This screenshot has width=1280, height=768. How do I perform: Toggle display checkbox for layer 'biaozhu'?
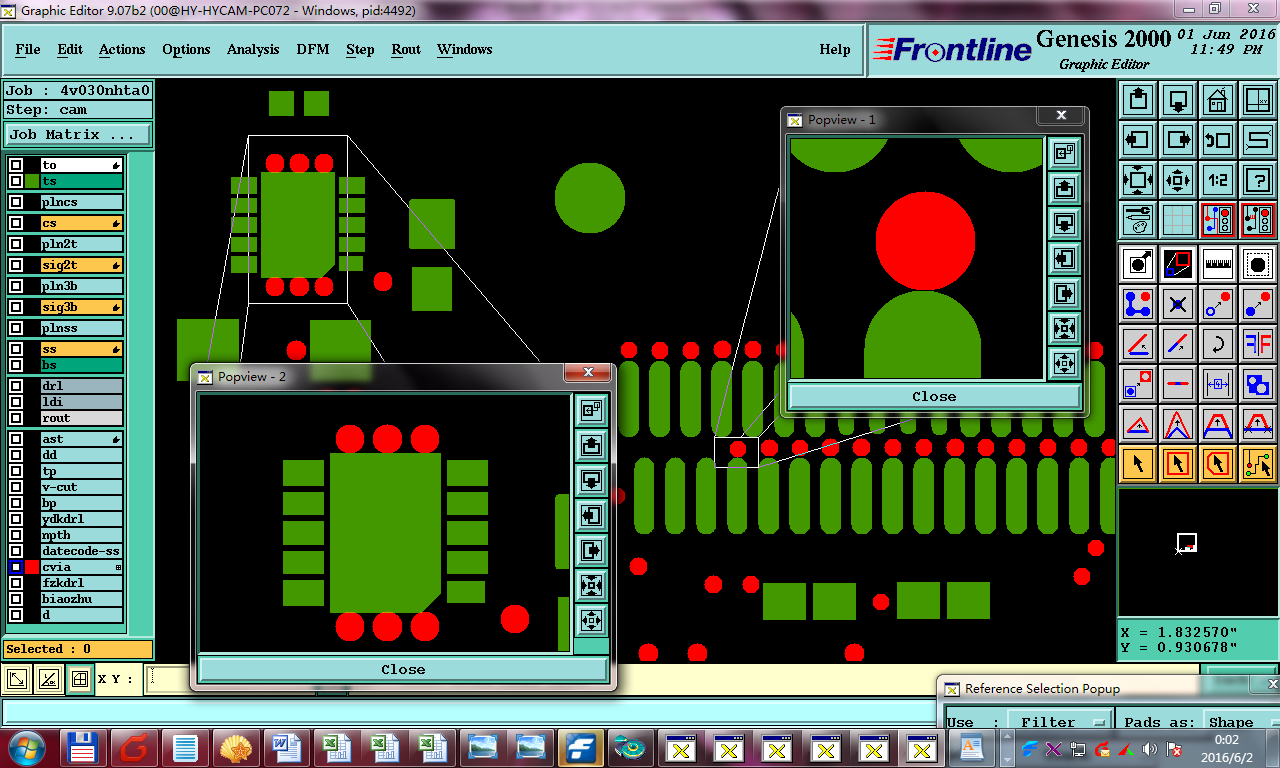(16, 599)
